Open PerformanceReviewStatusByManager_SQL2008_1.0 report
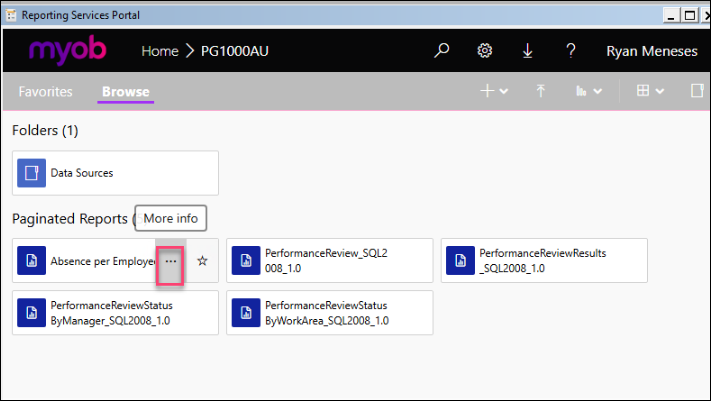The image size is (711, 401). (x=115, y=313)
